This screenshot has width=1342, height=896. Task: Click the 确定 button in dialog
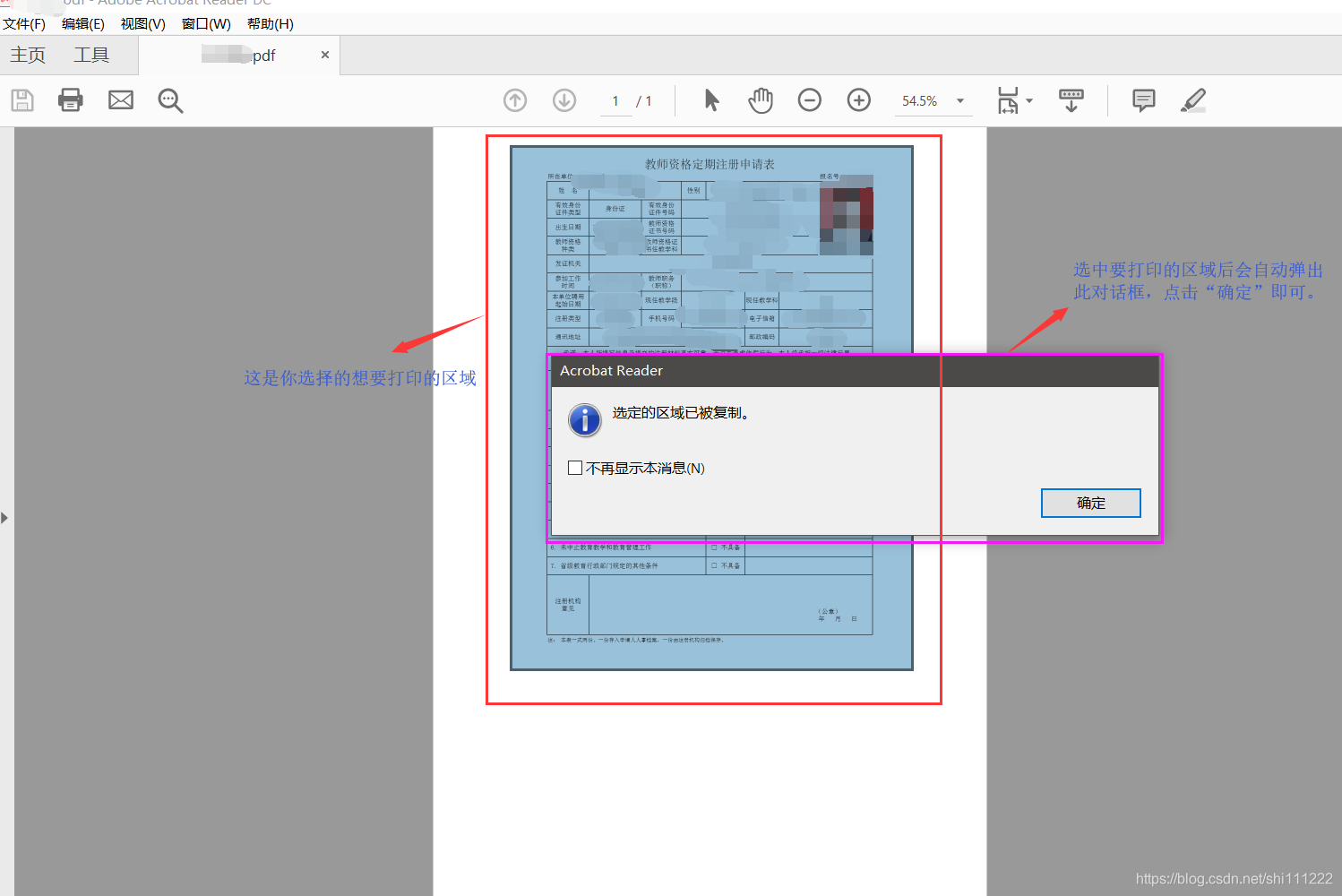pyautogui.click(x=1091, y=503)
